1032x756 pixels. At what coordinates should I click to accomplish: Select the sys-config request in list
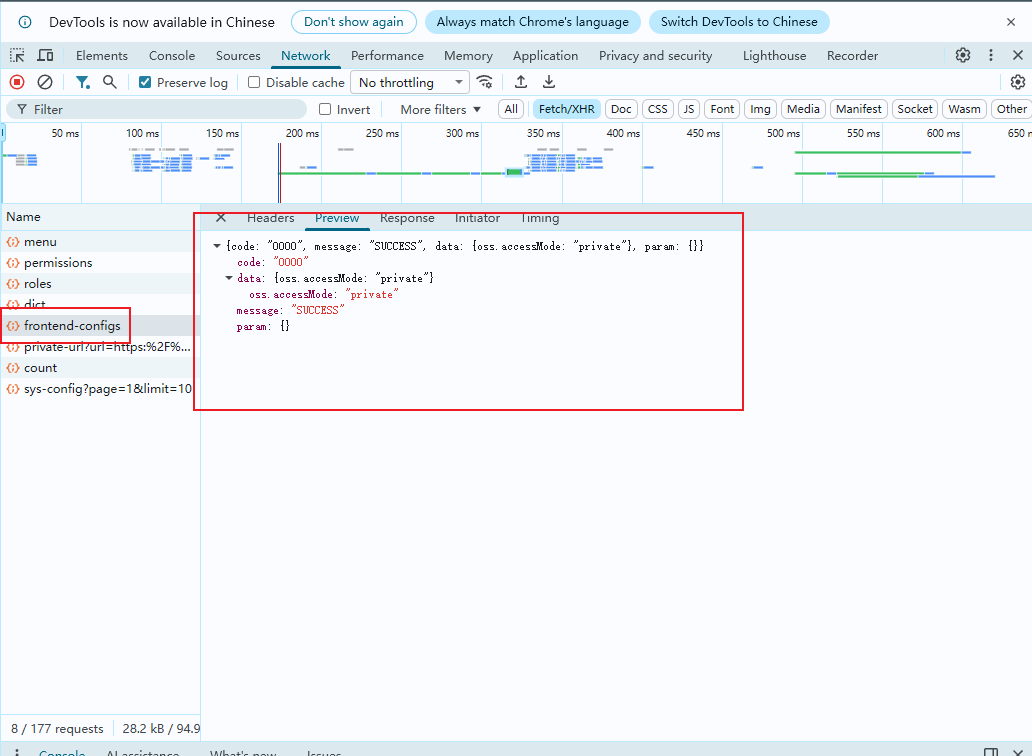[107, 389]
